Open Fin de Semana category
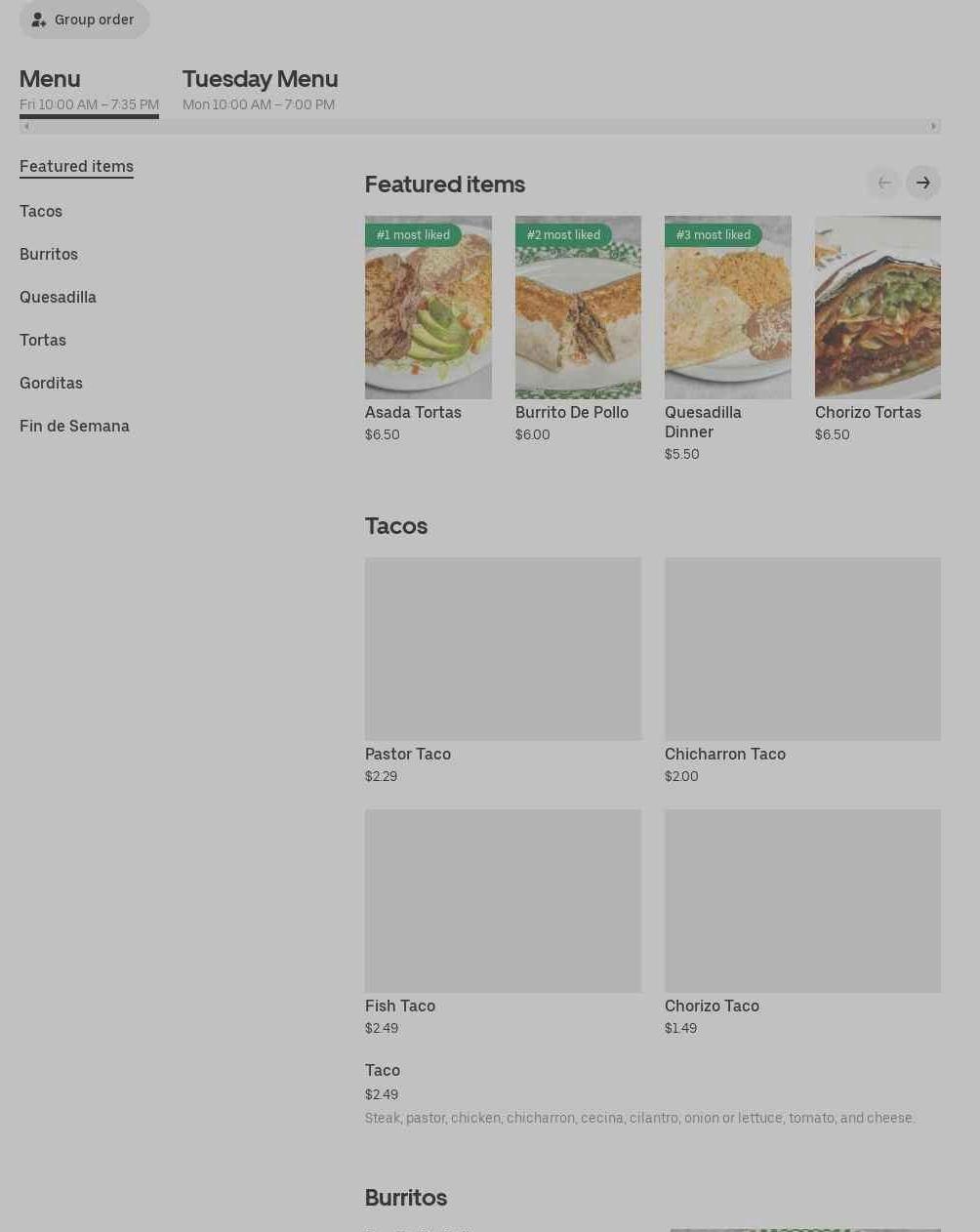The width and height of the screenshot is (980, 1232). click(74, 426)
